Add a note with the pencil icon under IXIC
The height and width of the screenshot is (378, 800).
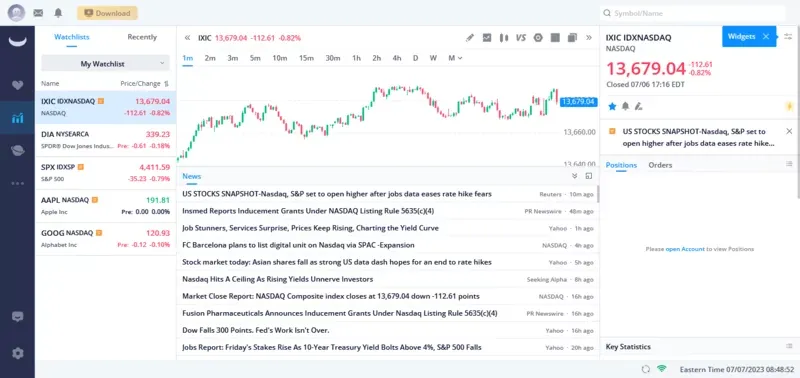point(638,106)
